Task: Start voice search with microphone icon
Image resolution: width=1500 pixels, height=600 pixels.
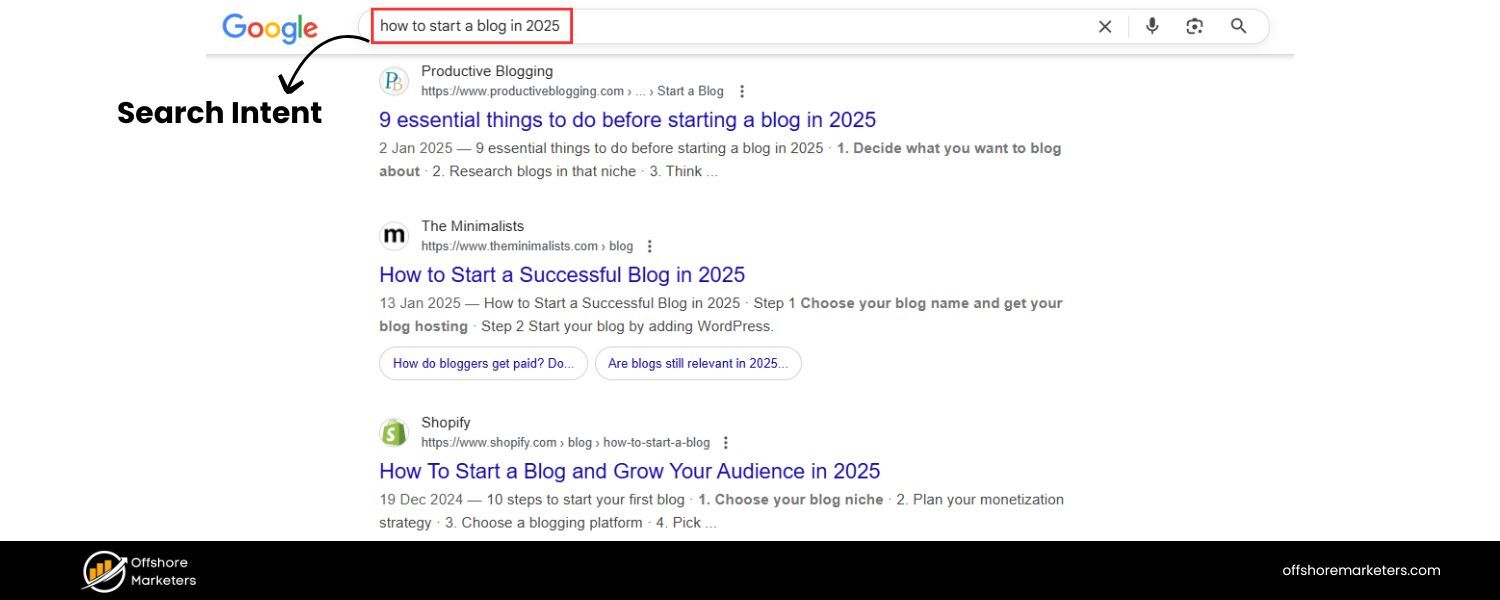Action: click(1152, 27)
